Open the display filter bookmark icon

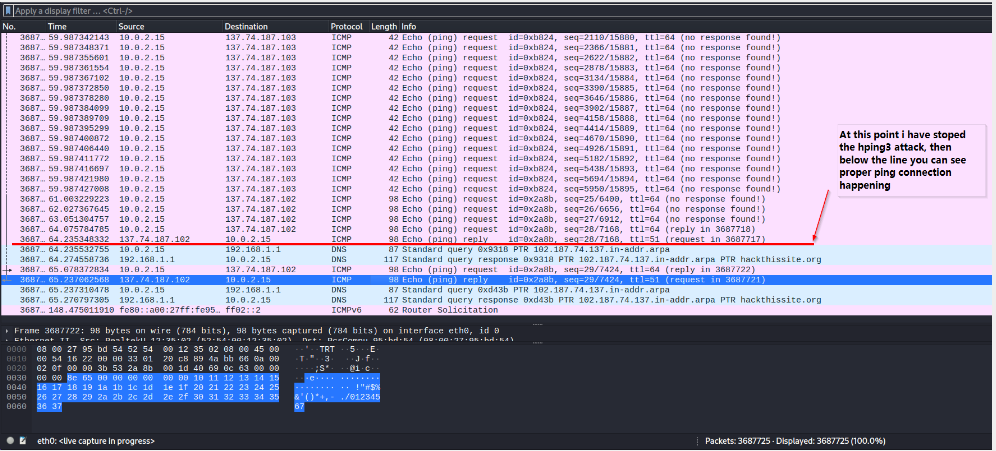[x=8, y=11]
